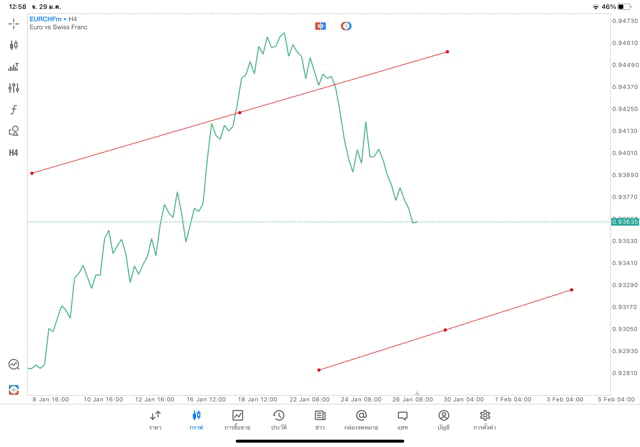Open the ประวัติ history tab
The image size is (640, 447).
278,419
